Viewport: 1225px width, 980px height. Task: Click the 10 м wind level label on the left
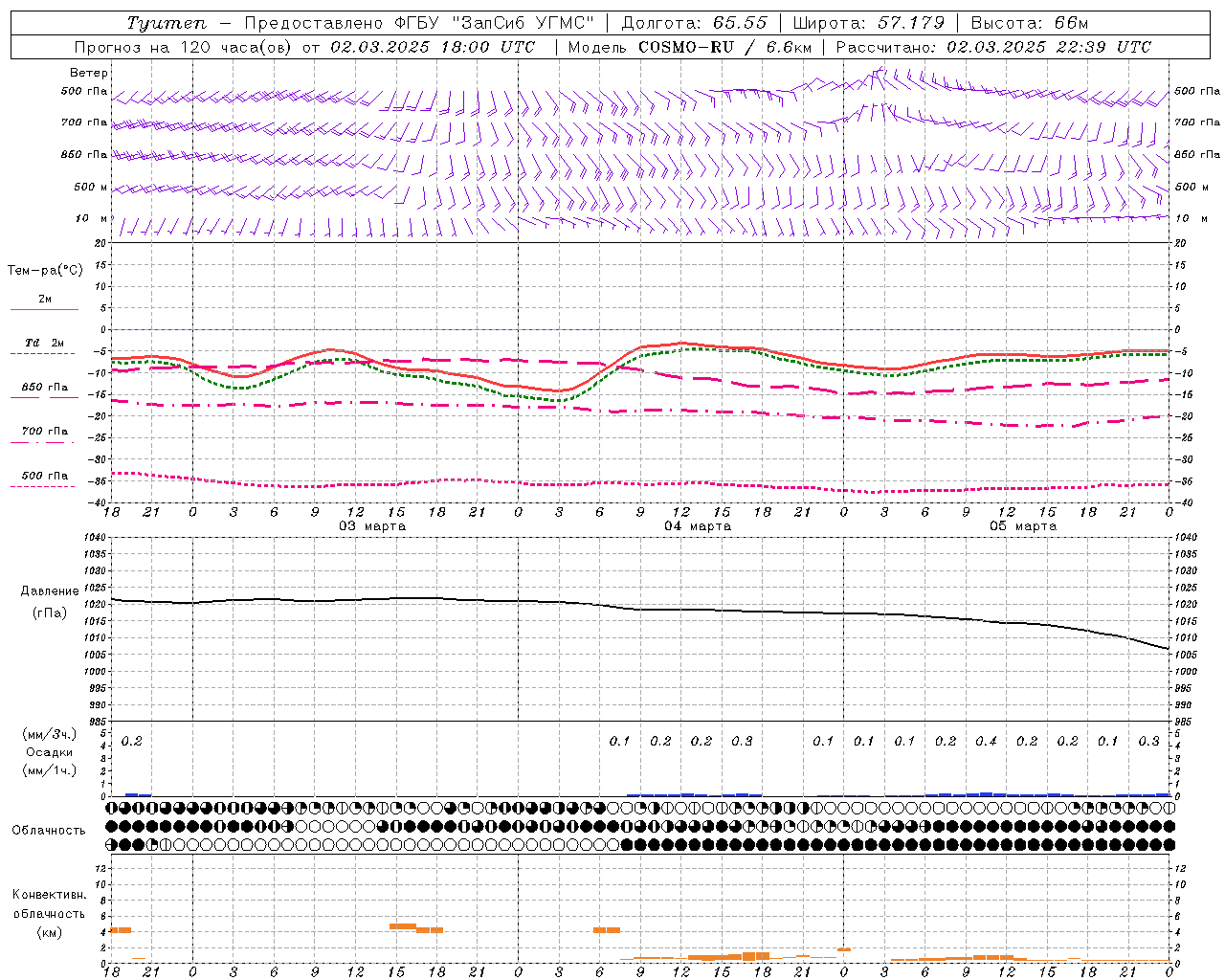(91, 218)
